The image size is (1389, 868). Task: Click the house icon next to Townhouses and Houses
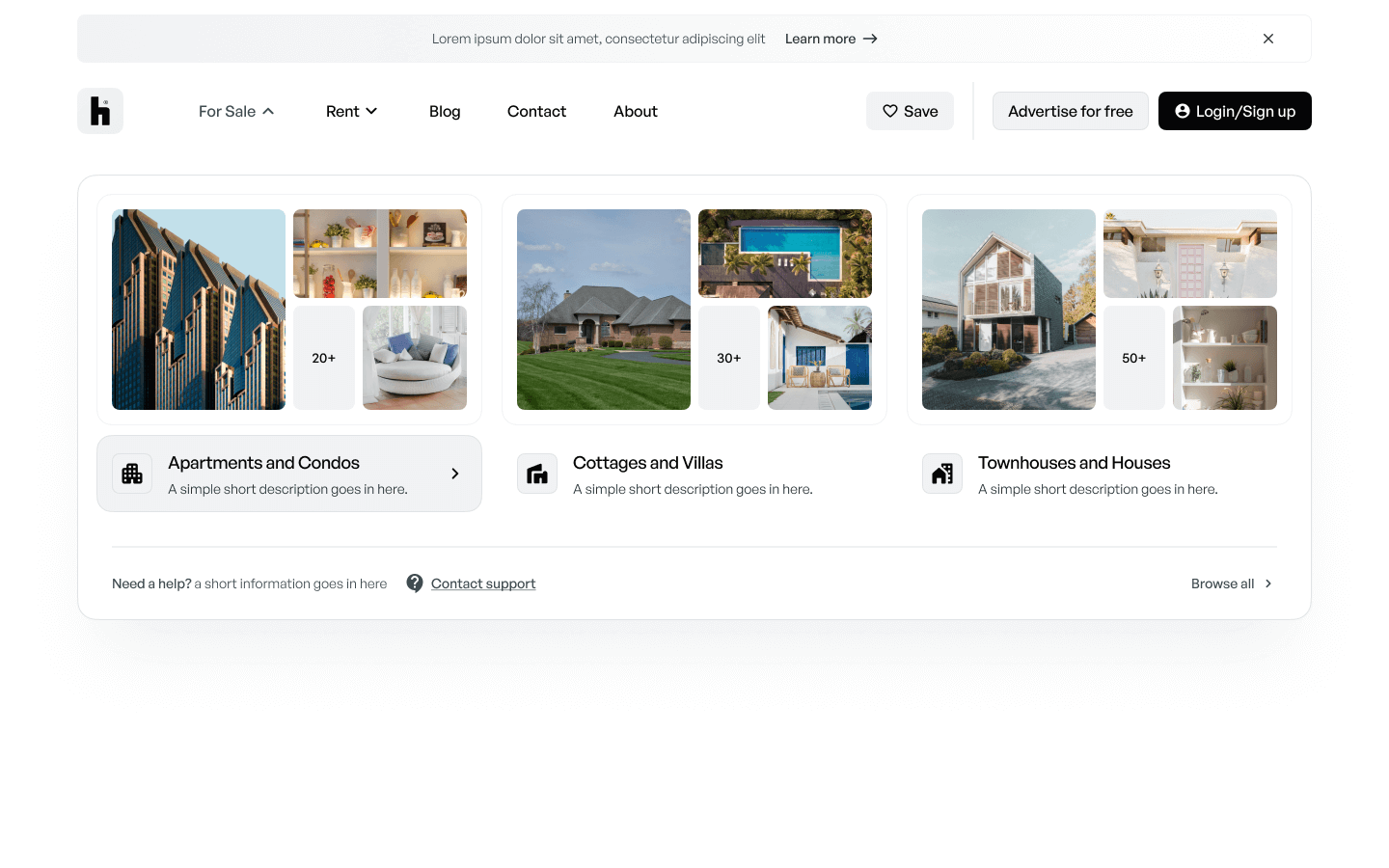point(942,474)
